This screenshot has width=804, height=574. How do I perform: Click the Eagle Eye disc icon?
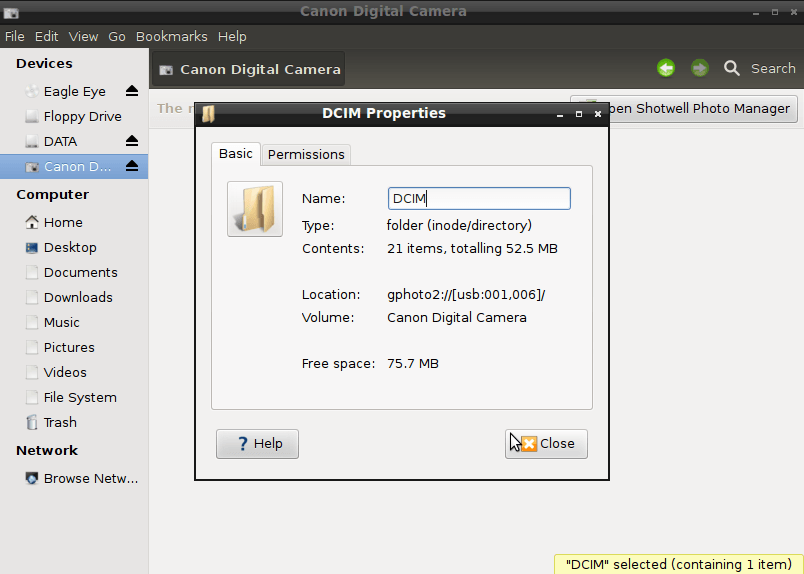tap(32, 91)
